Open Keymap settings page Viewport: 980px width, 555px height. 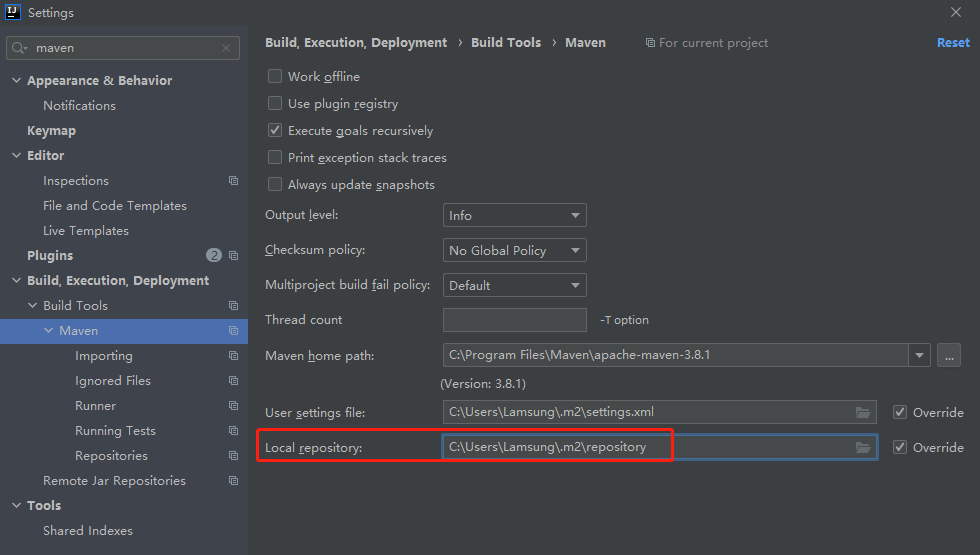point(51,131)
